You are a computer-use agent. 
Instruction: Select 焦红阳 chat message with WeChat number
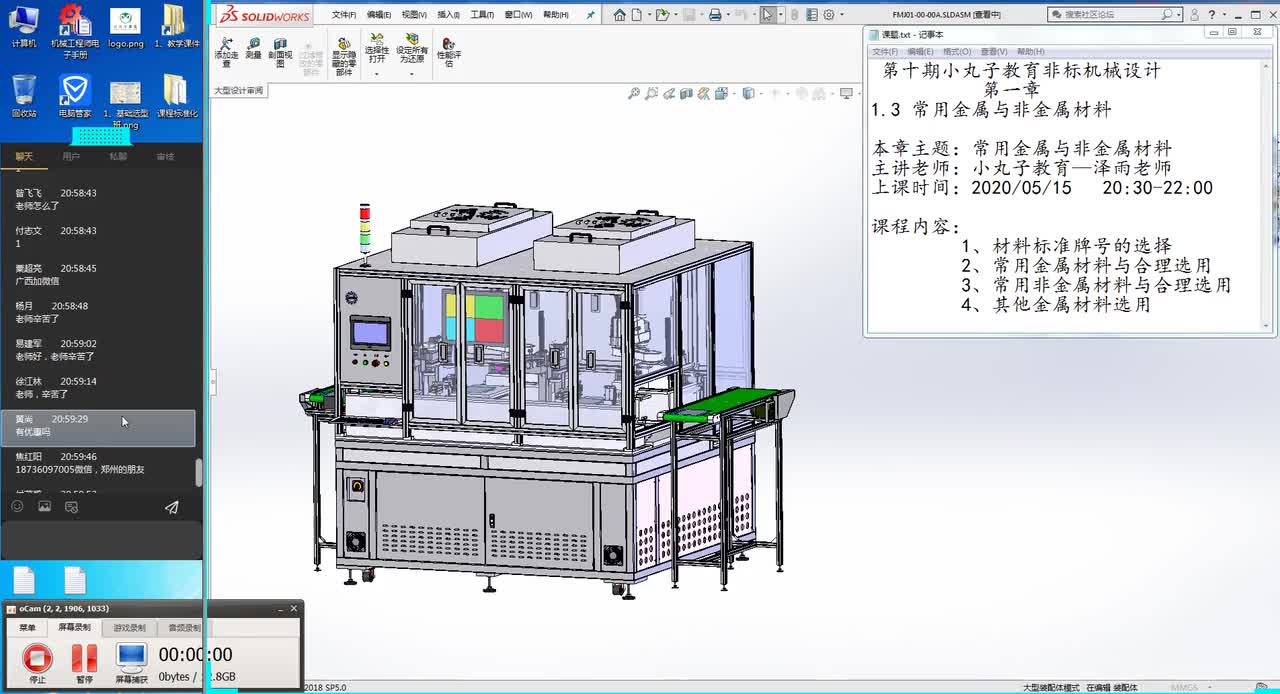coord(98,463)
